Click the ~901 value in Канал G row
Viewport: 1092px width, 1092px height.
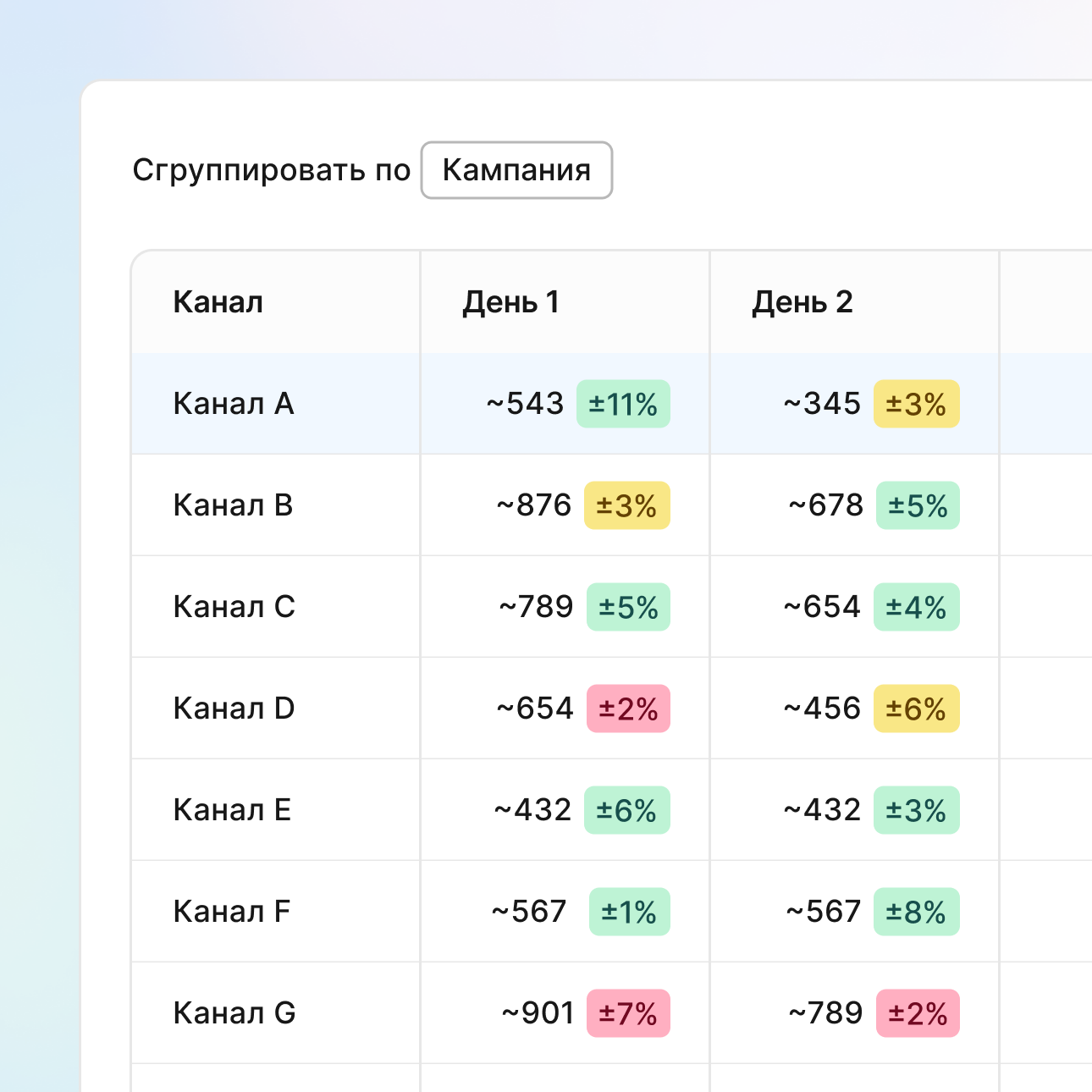pyautogui.click(x=538, y=1013)
